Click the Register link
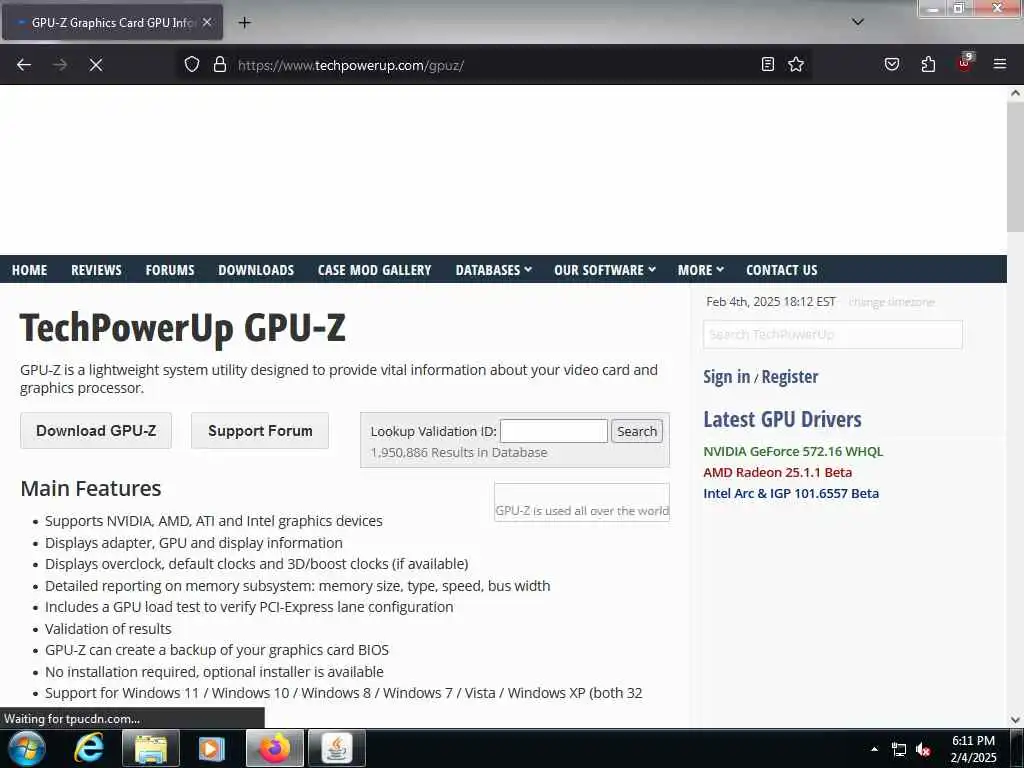Viewport: 1024px width, 768px height. [790, 377]
